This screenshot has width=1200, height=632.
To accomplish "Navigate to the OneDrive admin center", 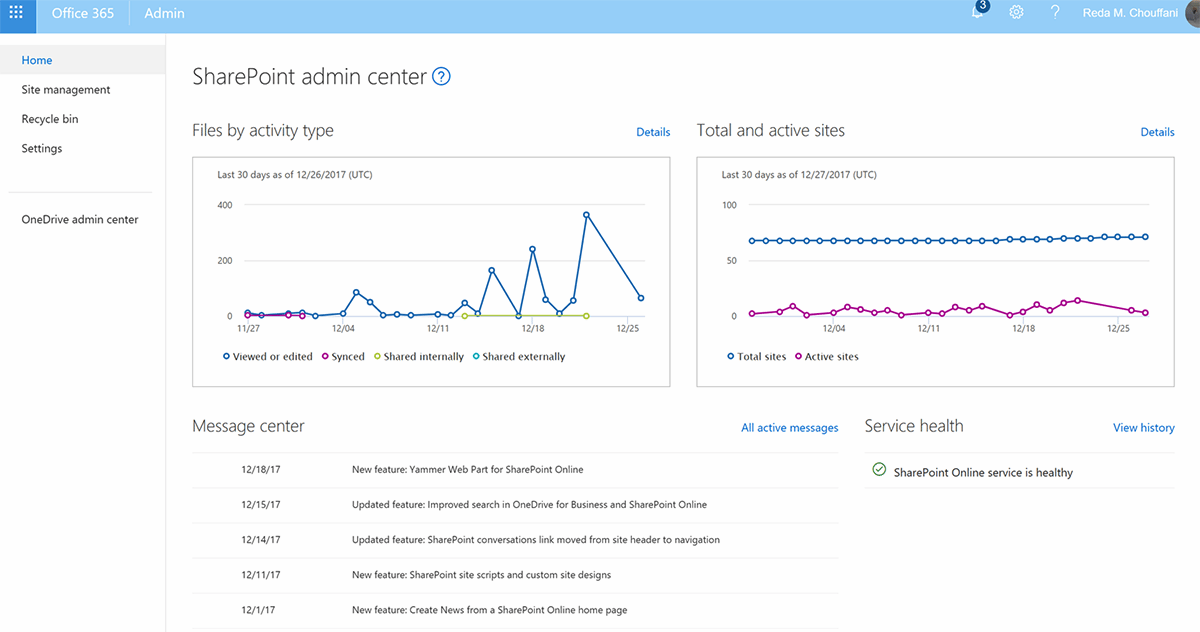I will point(79,219).
